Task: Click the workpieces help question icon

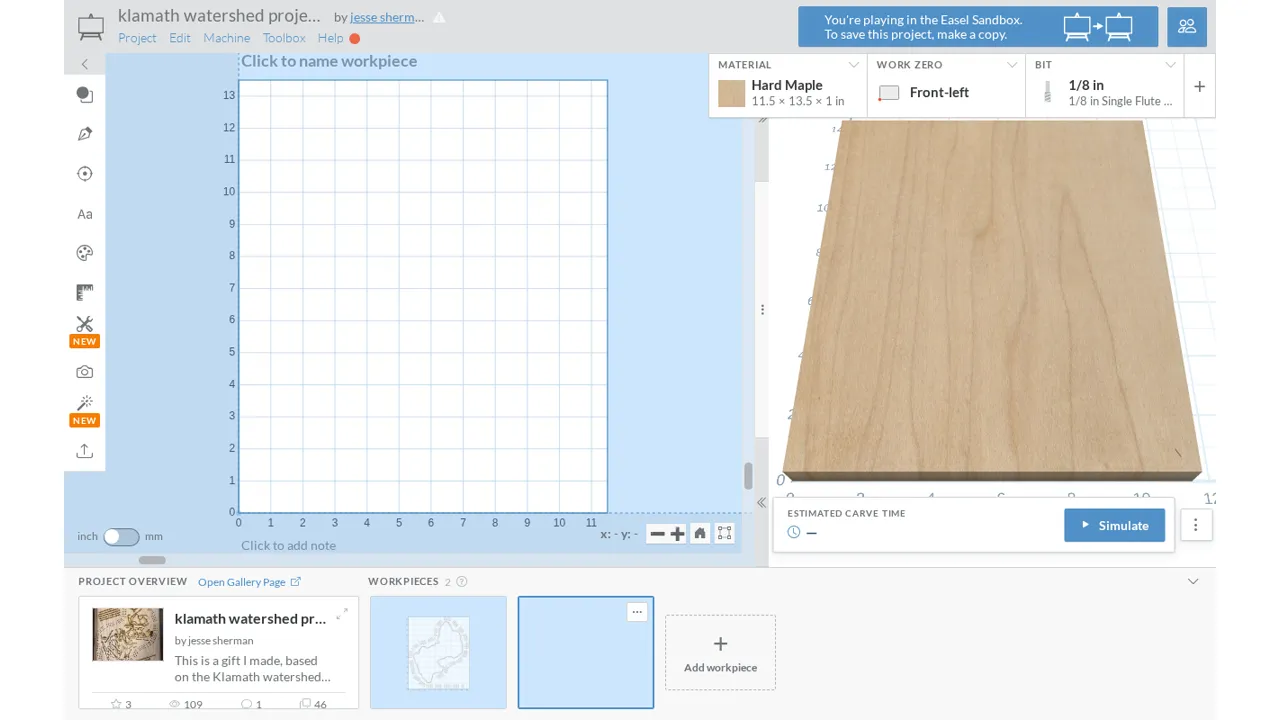Action: point(462,581)
